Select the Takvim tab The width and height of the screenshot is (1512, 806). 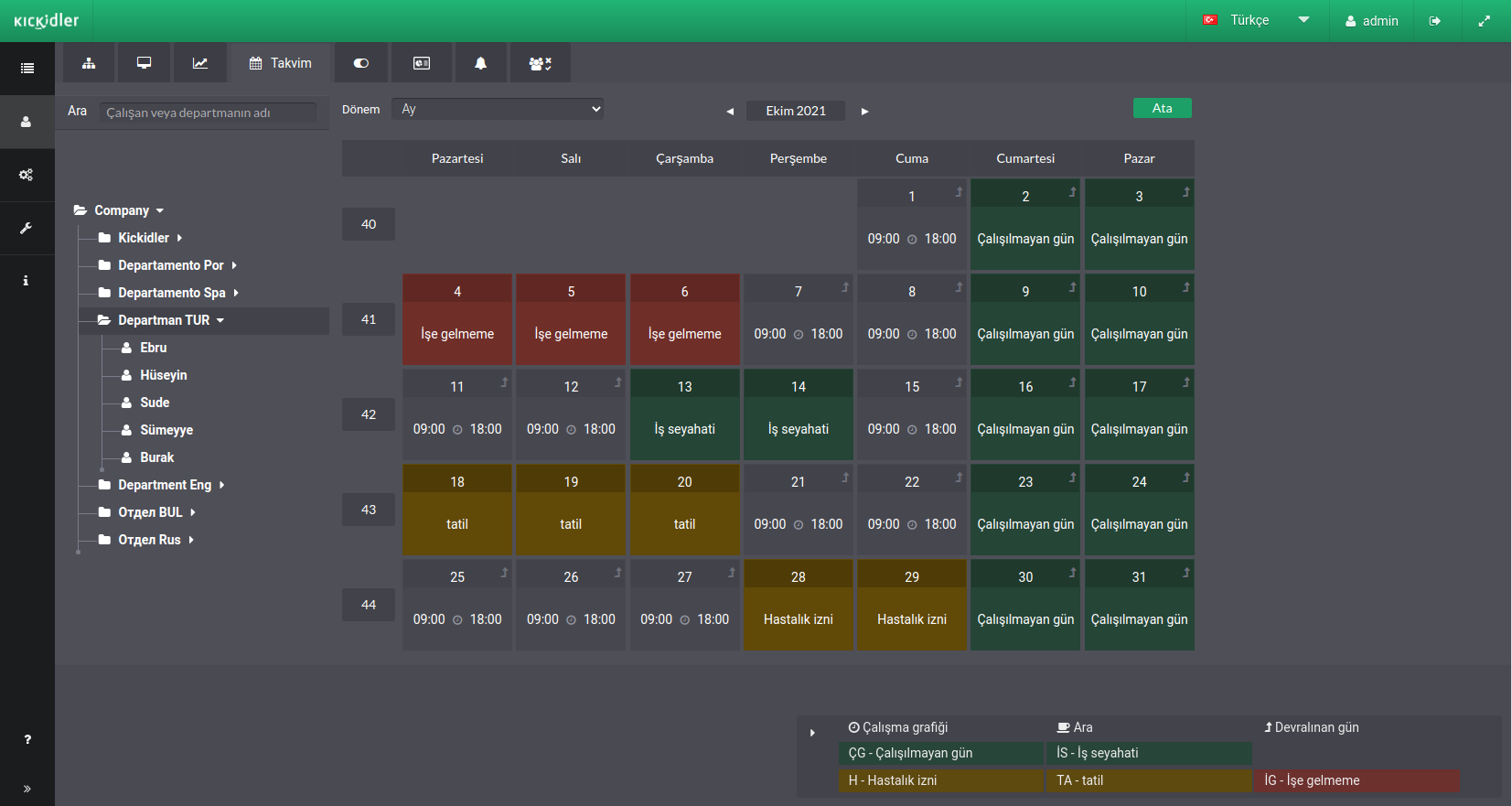280,63
